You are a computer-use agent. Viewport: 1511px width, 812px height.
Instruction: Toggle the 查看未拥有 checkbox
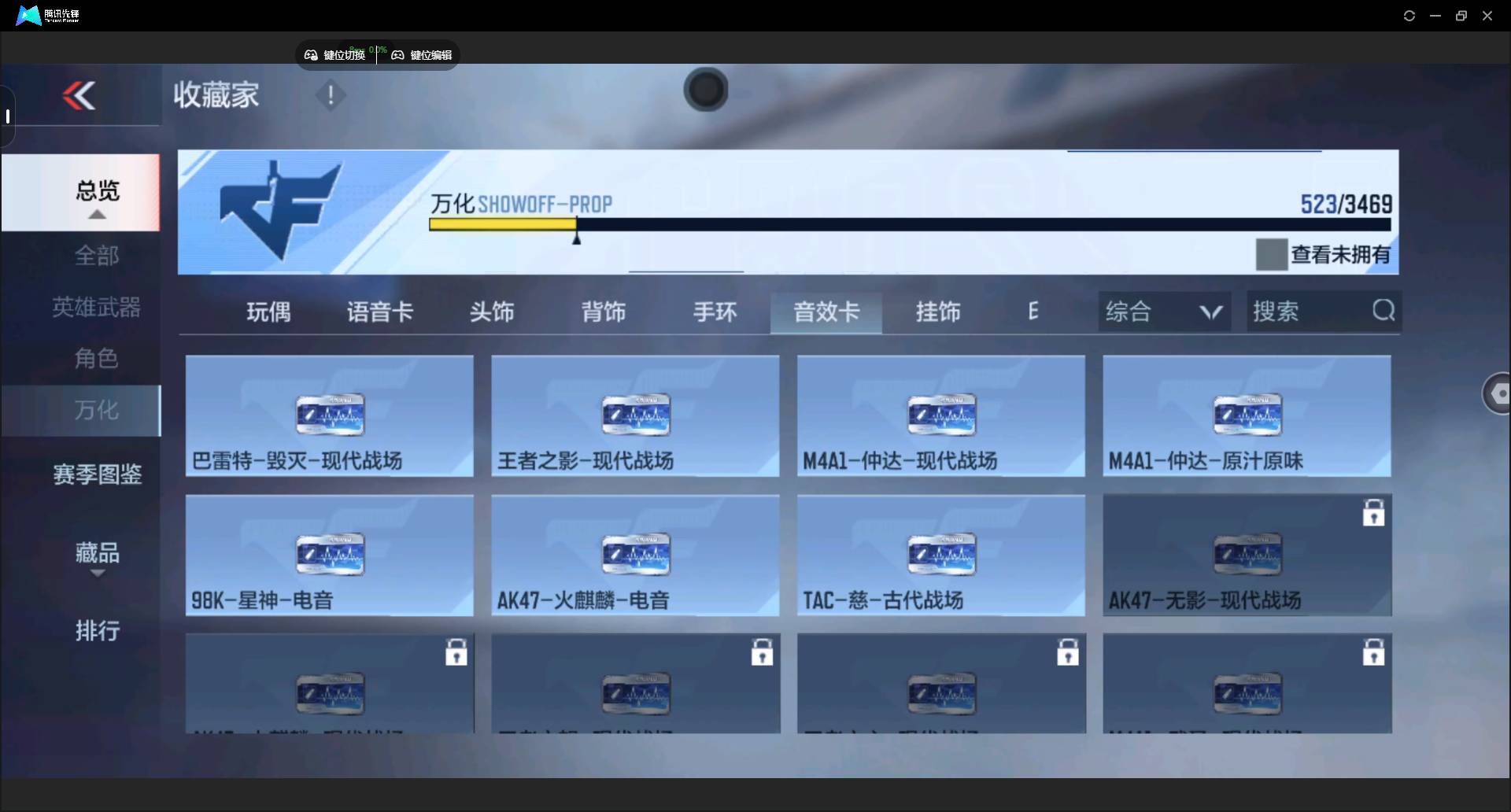(1271, 255)
